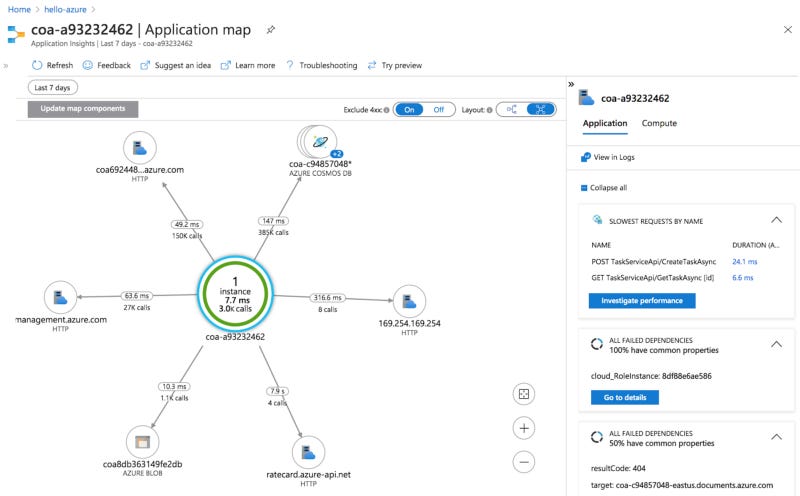Click View in Logs
This screenshot has width=800, height=496.
pos(608,157)
